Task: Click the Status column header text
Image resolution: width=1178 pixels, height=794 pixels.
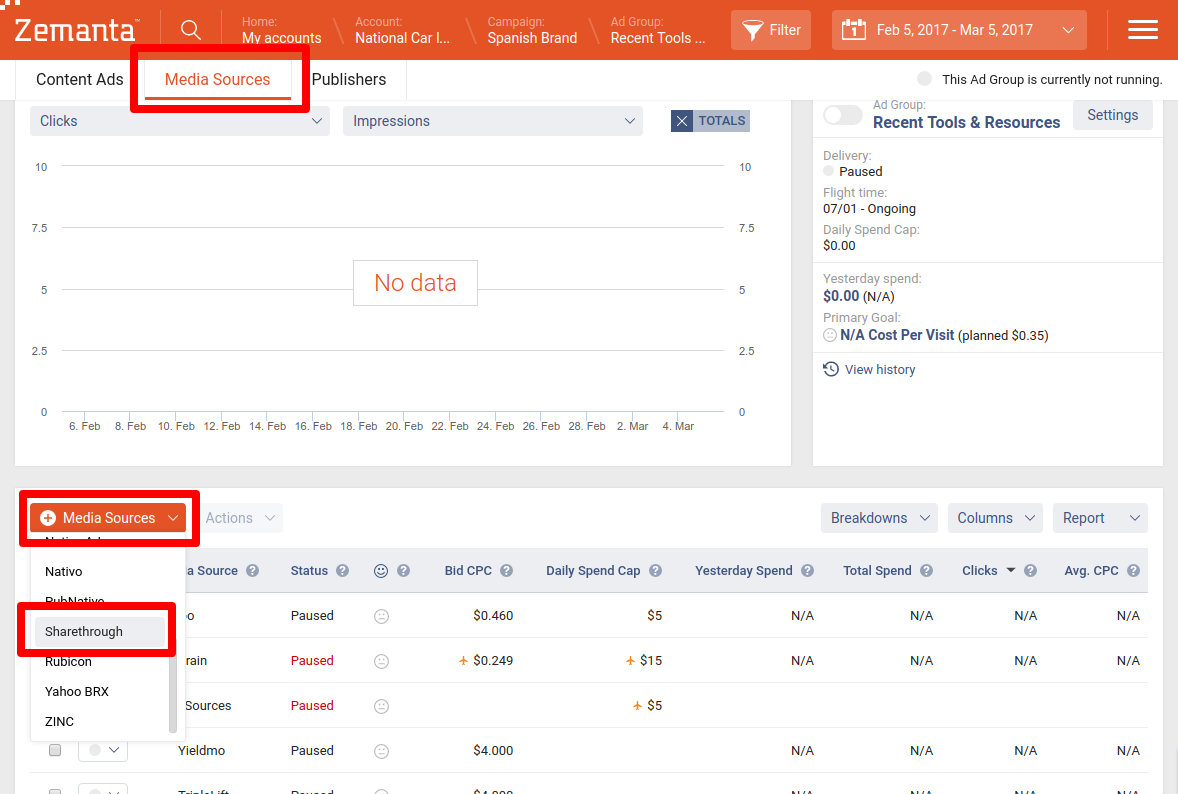Action: pyautogui.click(x=310, y=571)
